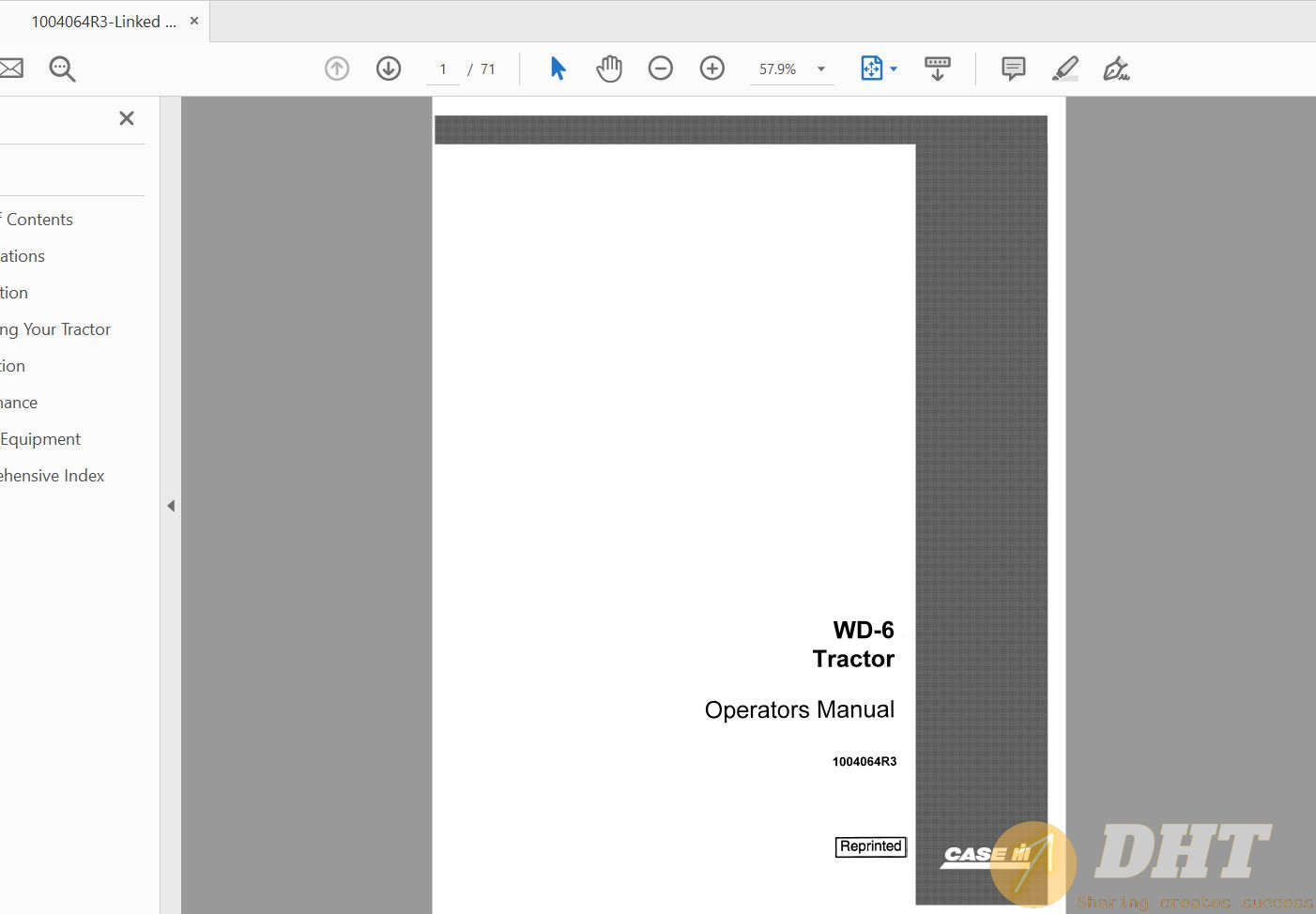Click the email envelope icon

click(x=11, y=68)
